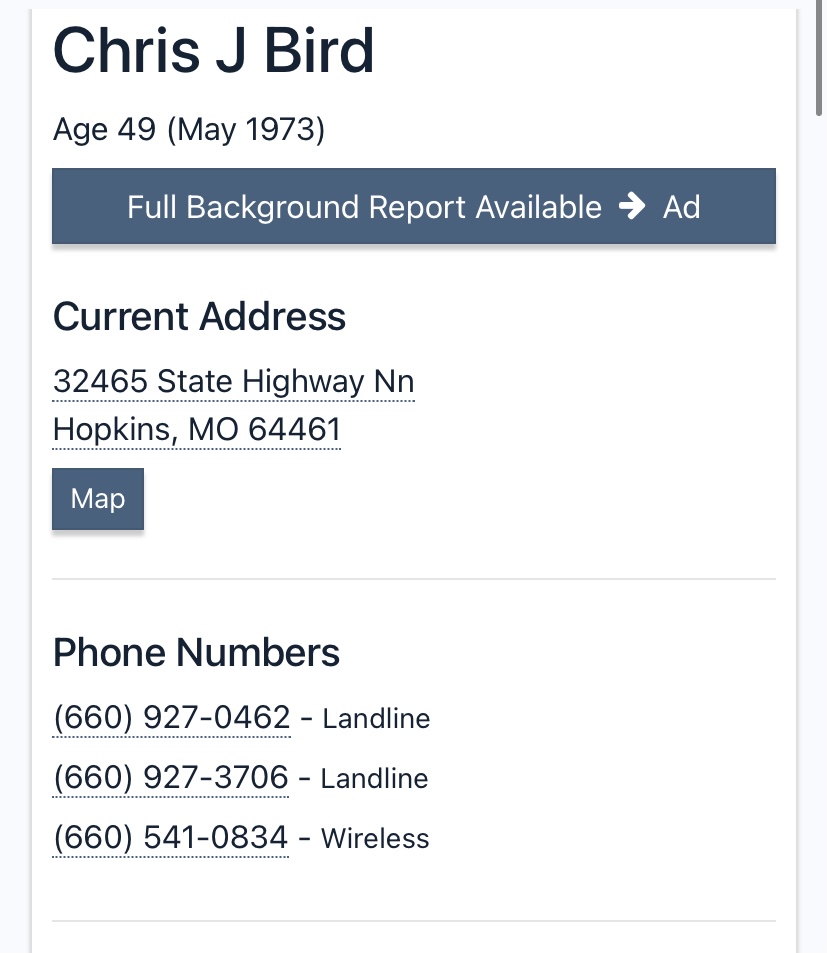827x953 pixels.
Task: Follow the Hopkins, MO 64461 link
Action: 196,430
